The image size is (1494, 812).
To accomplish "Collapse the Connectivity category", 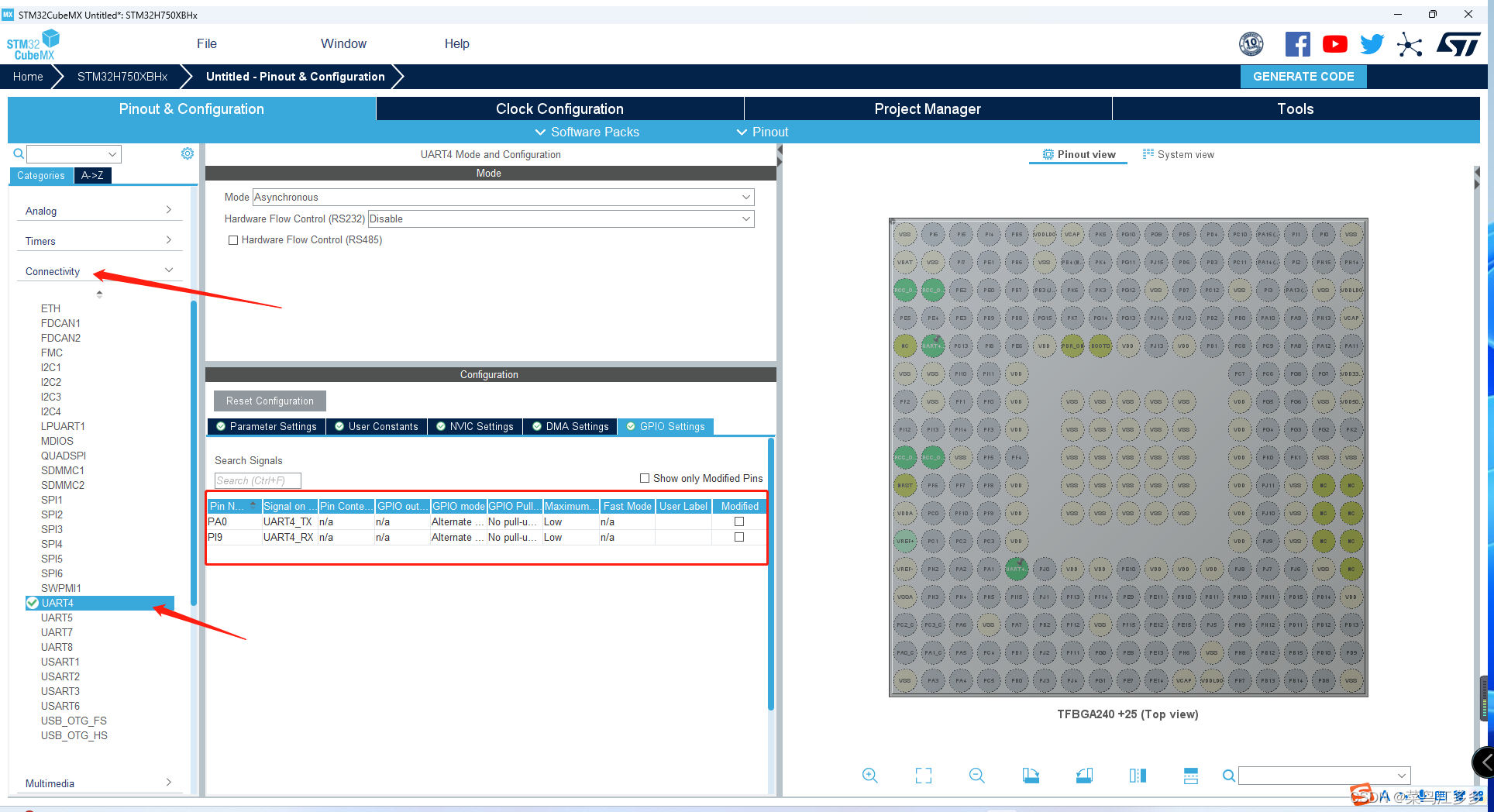I will coord(98,271).
